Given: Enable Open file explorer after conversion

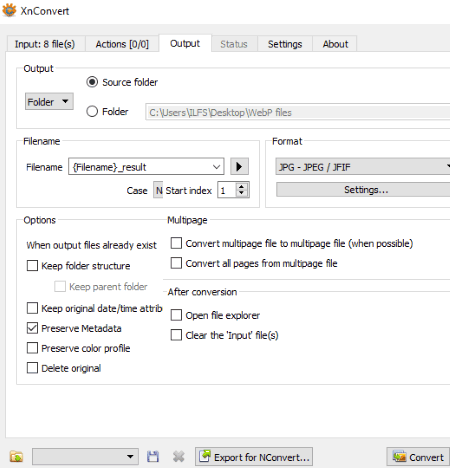Looking at the screenshot, I should 176,315.
